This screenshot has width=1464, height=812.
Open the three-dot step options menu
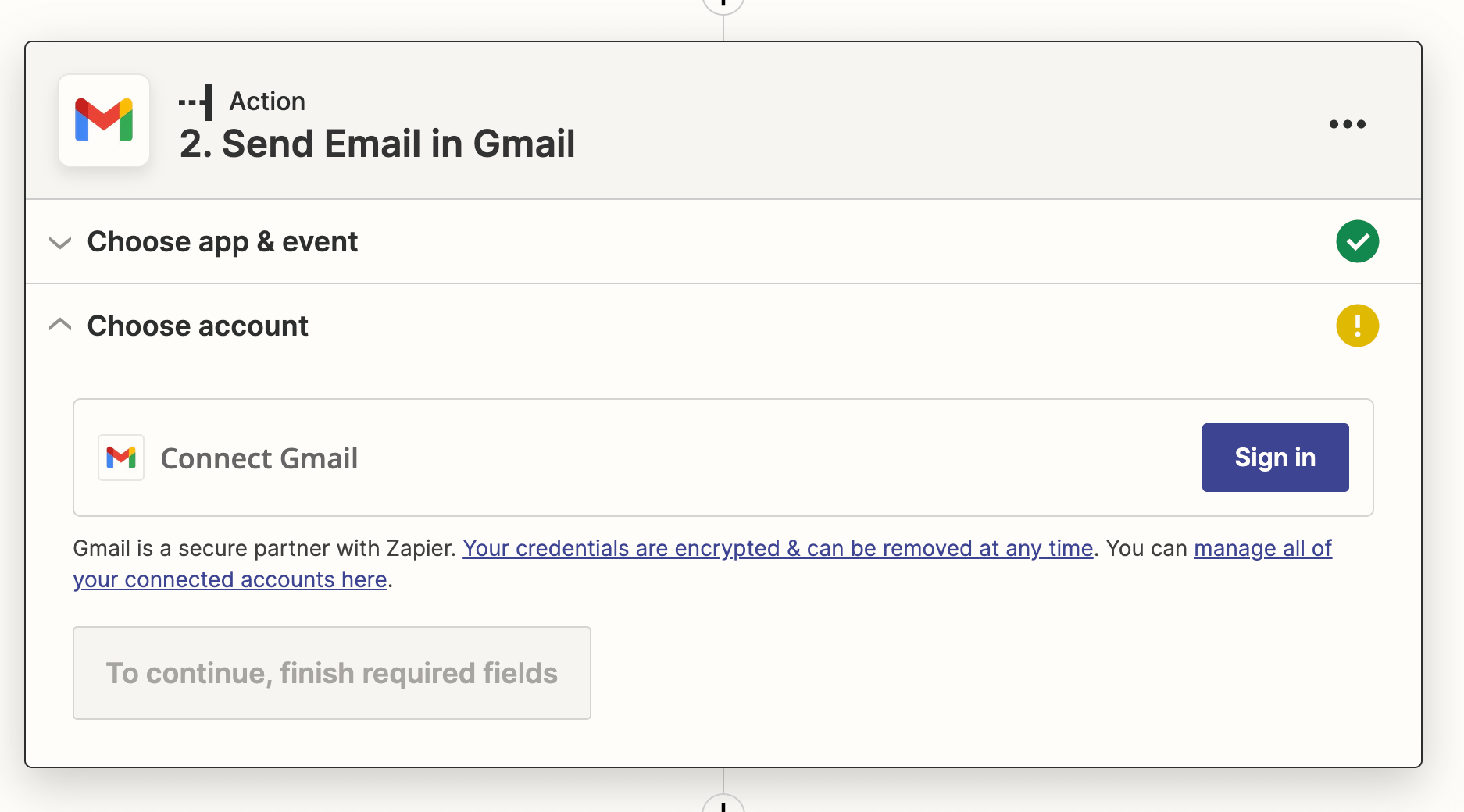(1347, 124)
